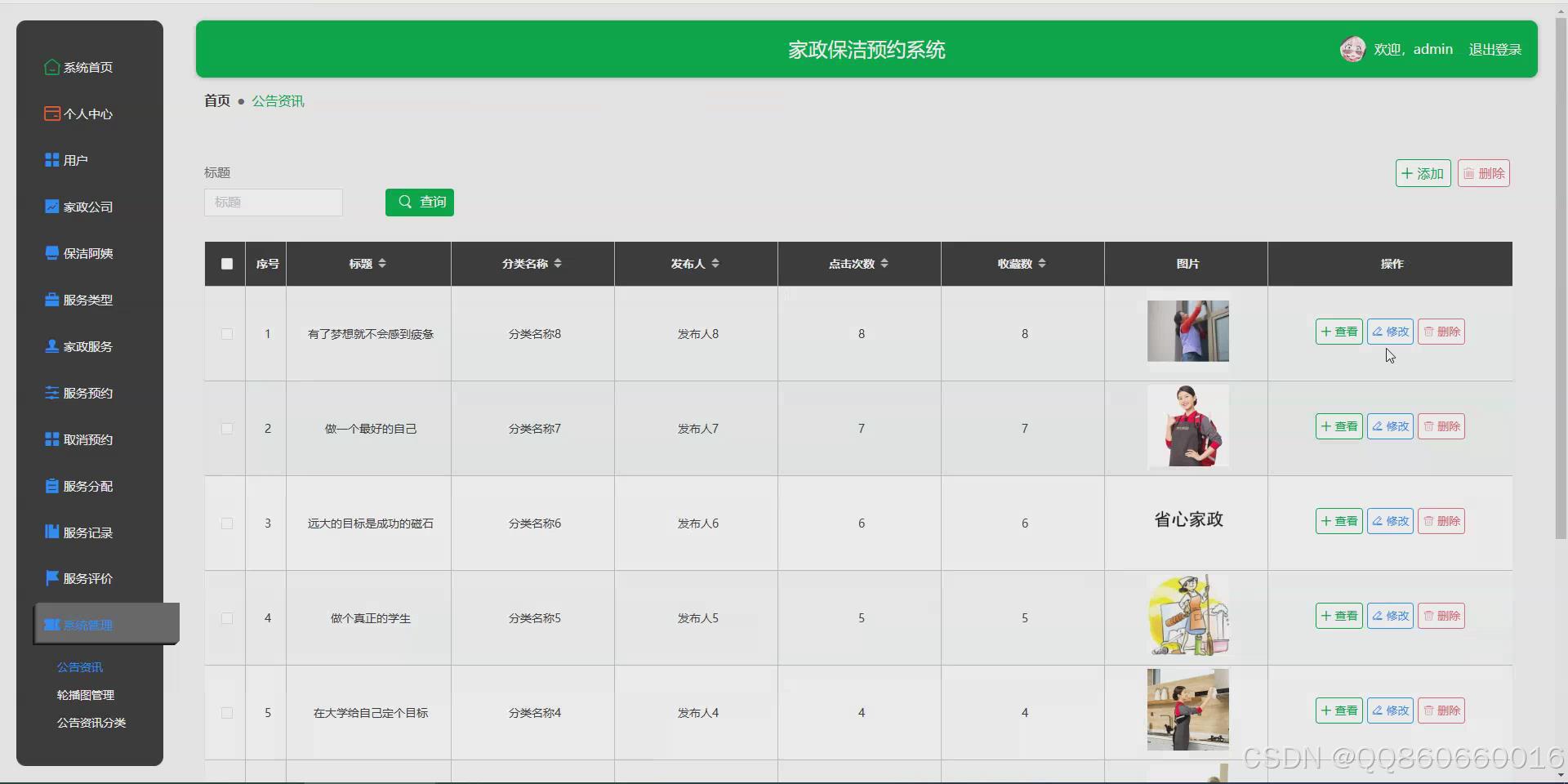Click the 标题 search input field

274,203
